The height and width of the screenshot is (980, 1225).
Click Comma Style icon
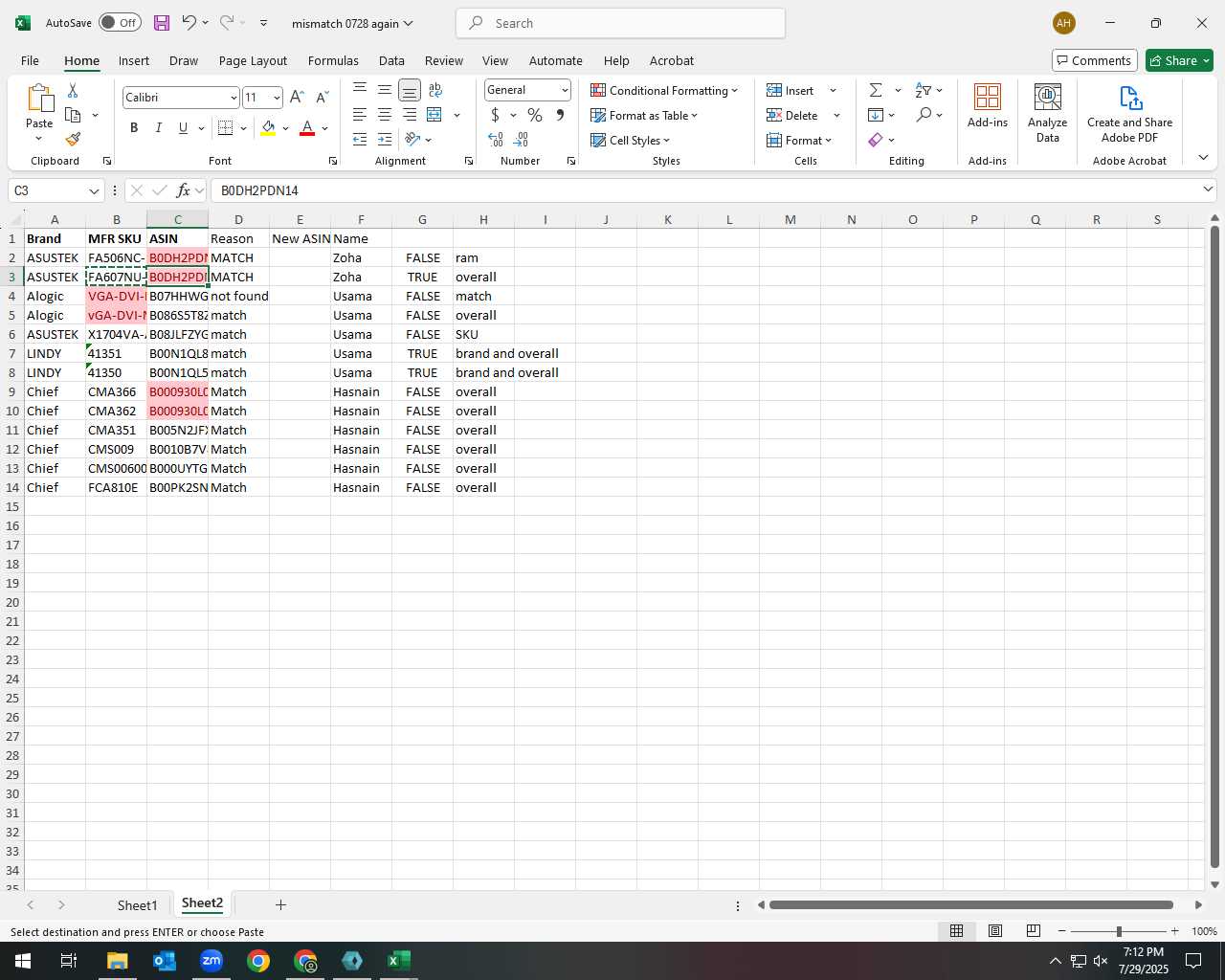pyautogui.click(x=560, y=115)
